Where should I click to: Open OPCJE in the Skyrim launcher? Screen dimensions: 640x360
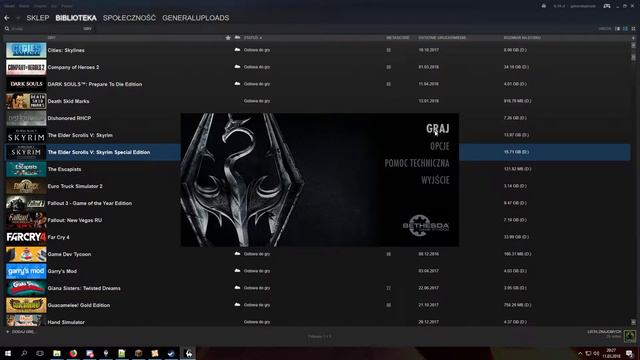click(440, 146)
